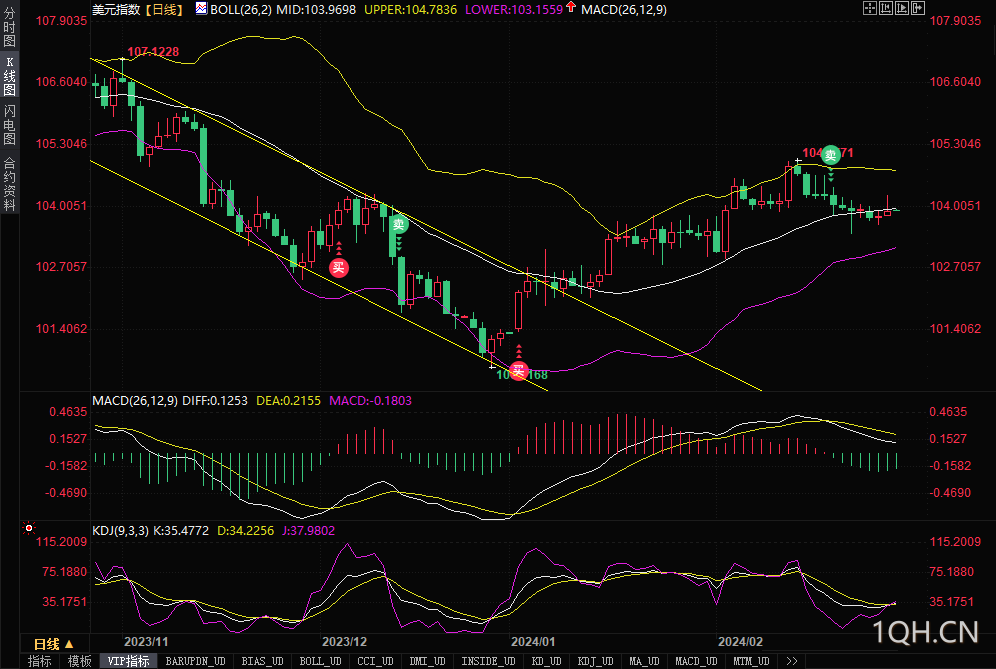The image size is (996, 669).
Task: Click the MACD panel title MACD(26,12,9)
Action: [135, 401]
